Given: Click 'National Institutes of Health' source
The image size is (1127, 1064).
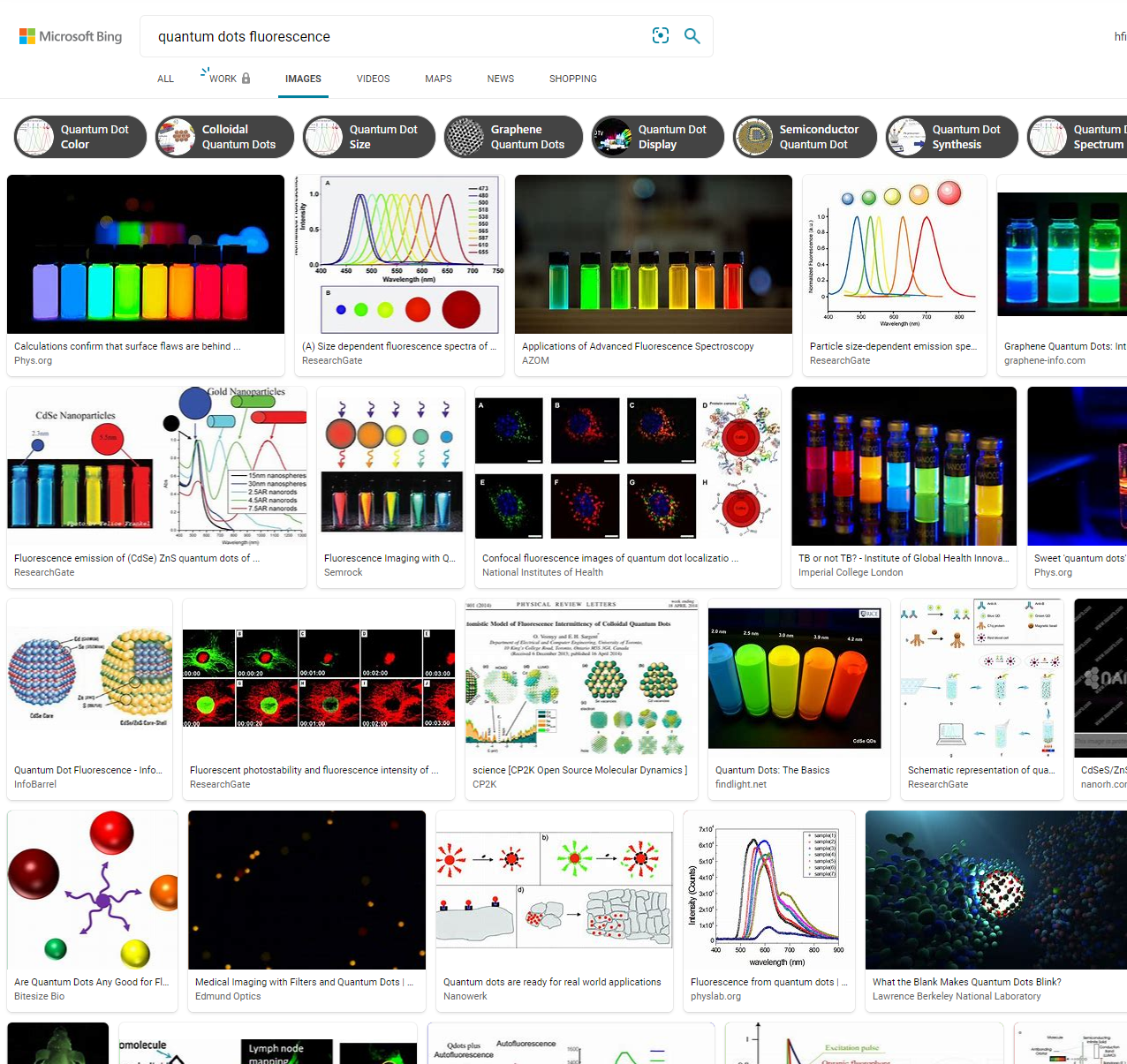Looking at the screenshot, I should pyautogui.click(x=542, y=572).
